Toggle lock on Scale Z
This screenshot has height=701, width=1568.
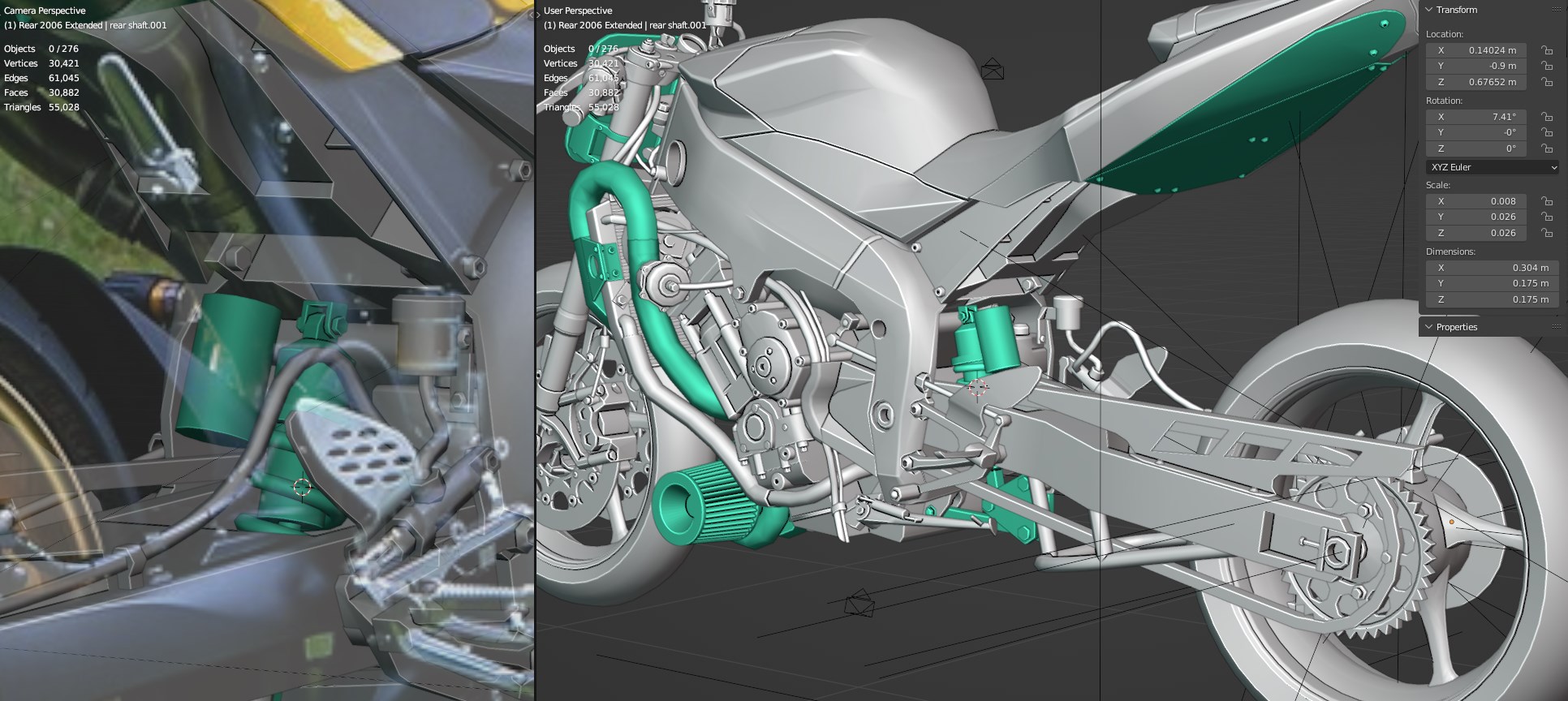[1547, 234]
